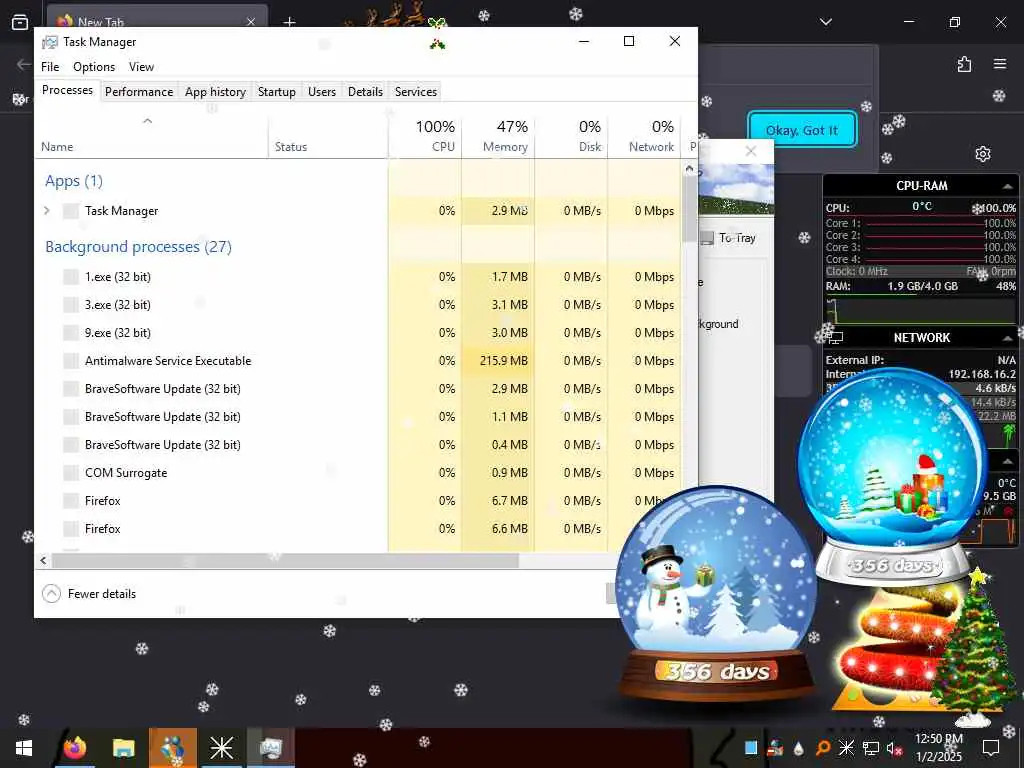
Task: Open browser settings gear icon
Action: pos(983,154)
